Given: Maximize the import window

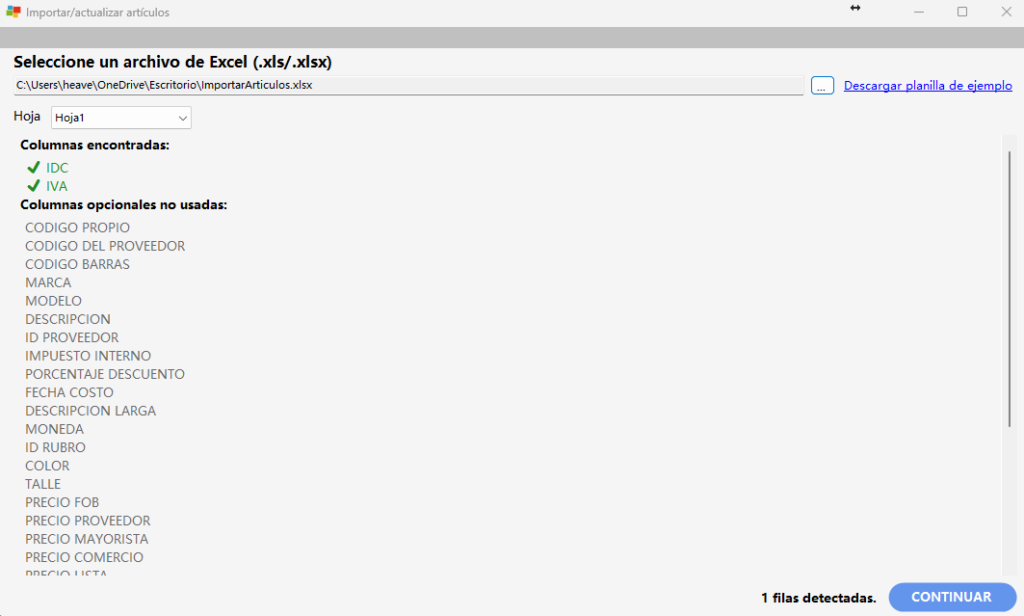Looking at the screenshot, I should (962, 12).
